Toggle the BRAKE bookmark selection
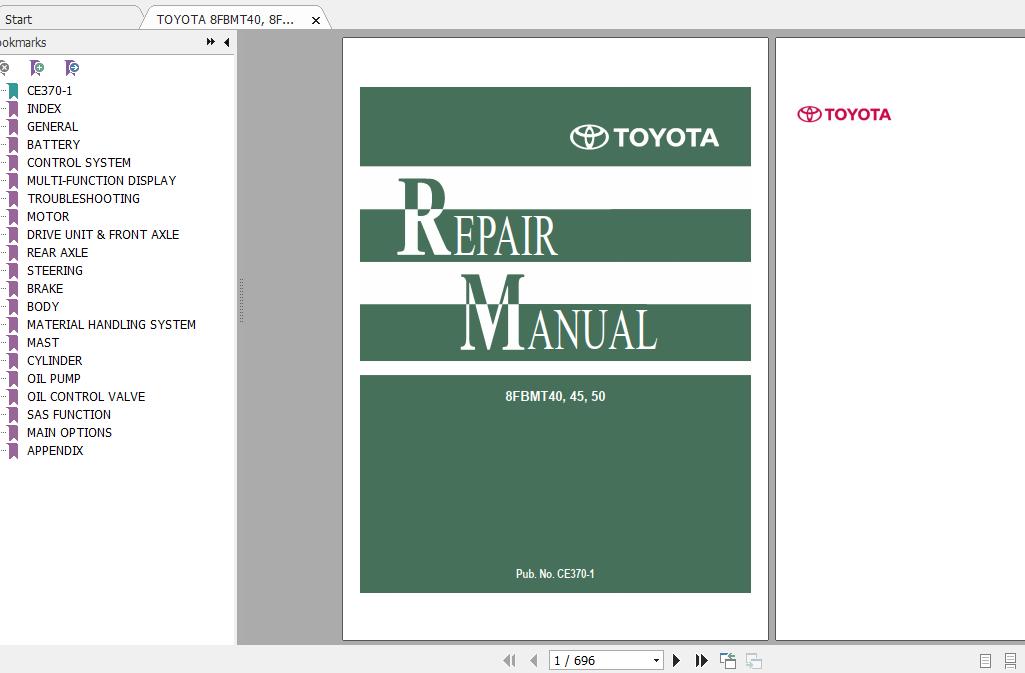This screenshot has width=1025, height=673. click(44, 288)
